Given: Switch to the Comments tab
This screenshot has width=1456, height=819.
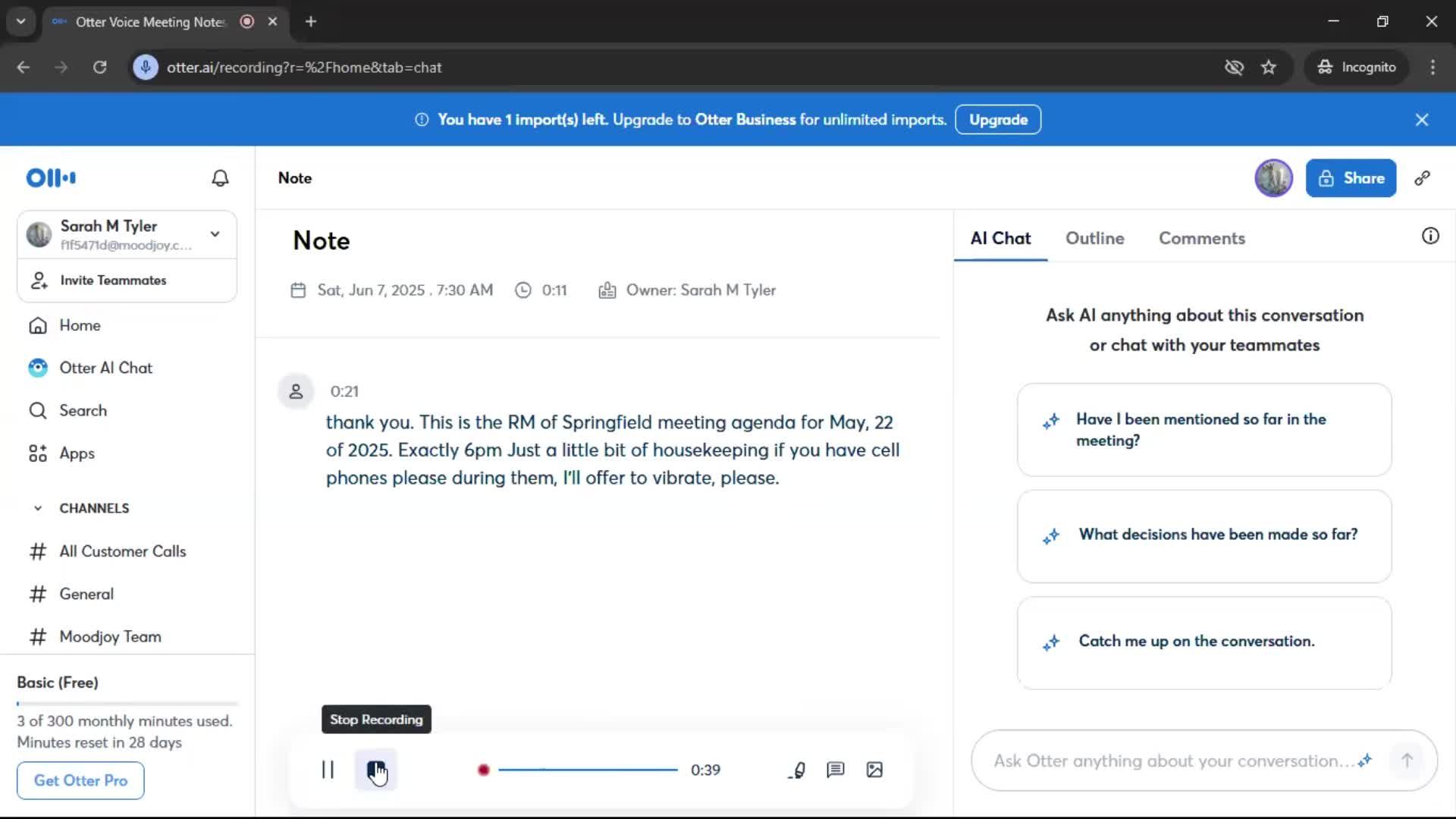Looking at the screenshot, I should [1202, 238].
